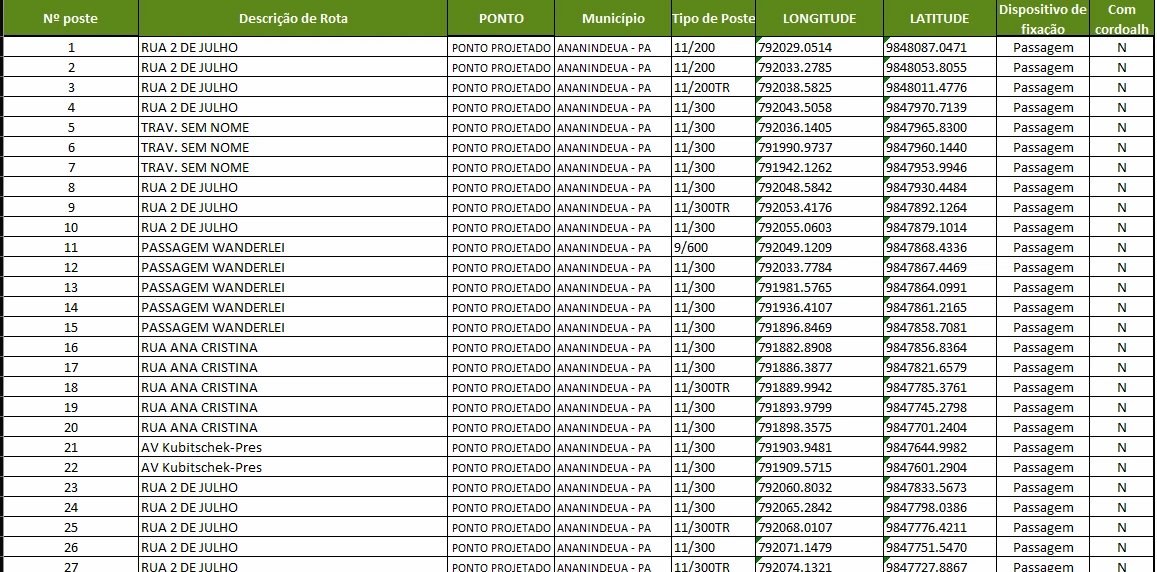
Task: Click 'ANANINDEUA - PA' cell in row 14
Action: pos(613,307)
